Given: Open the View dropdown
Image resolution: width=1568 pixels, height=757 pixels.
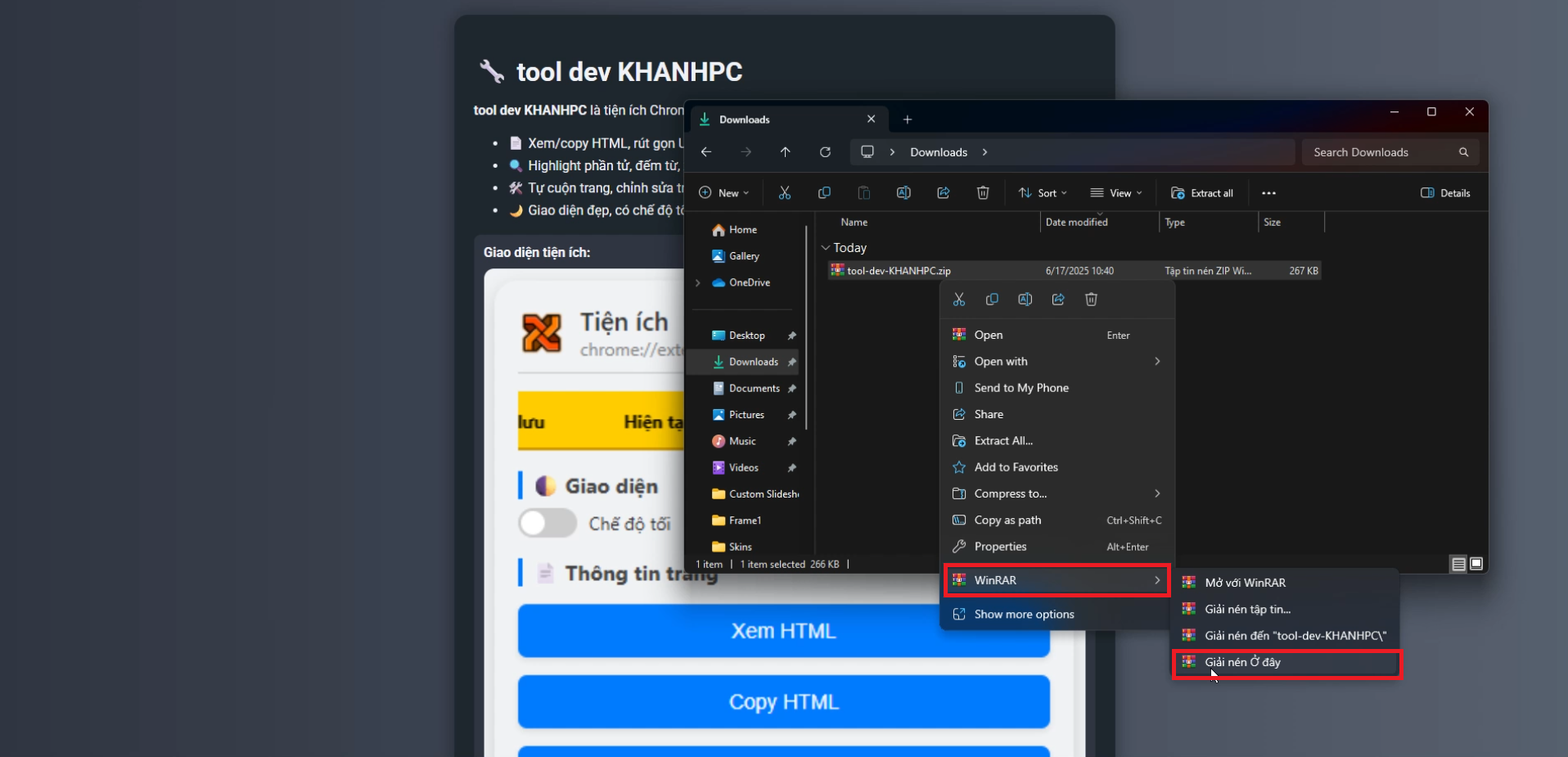Looking at the screenshot, I should tap(1115, 193).
